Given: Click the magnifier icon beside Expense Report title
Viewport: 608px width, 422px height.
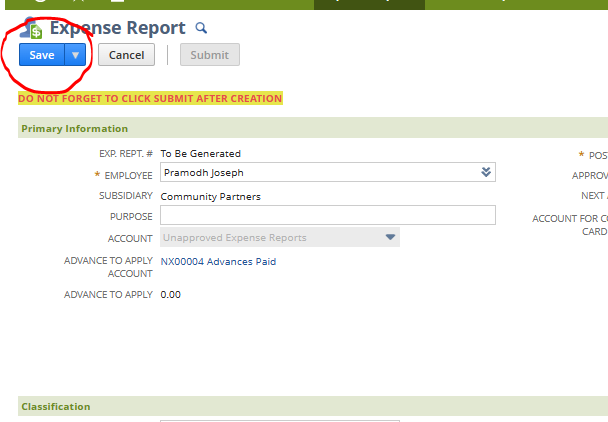Looking at the screenshot, I should (201, 29).
